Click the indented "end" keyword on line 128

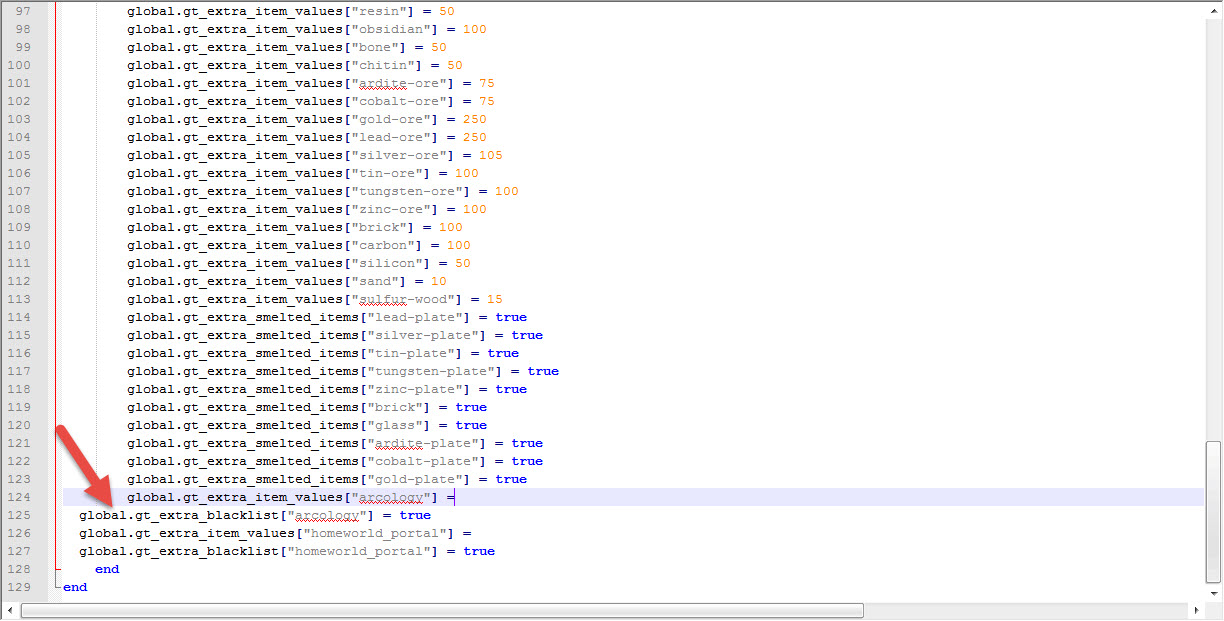tap(107, 569)
